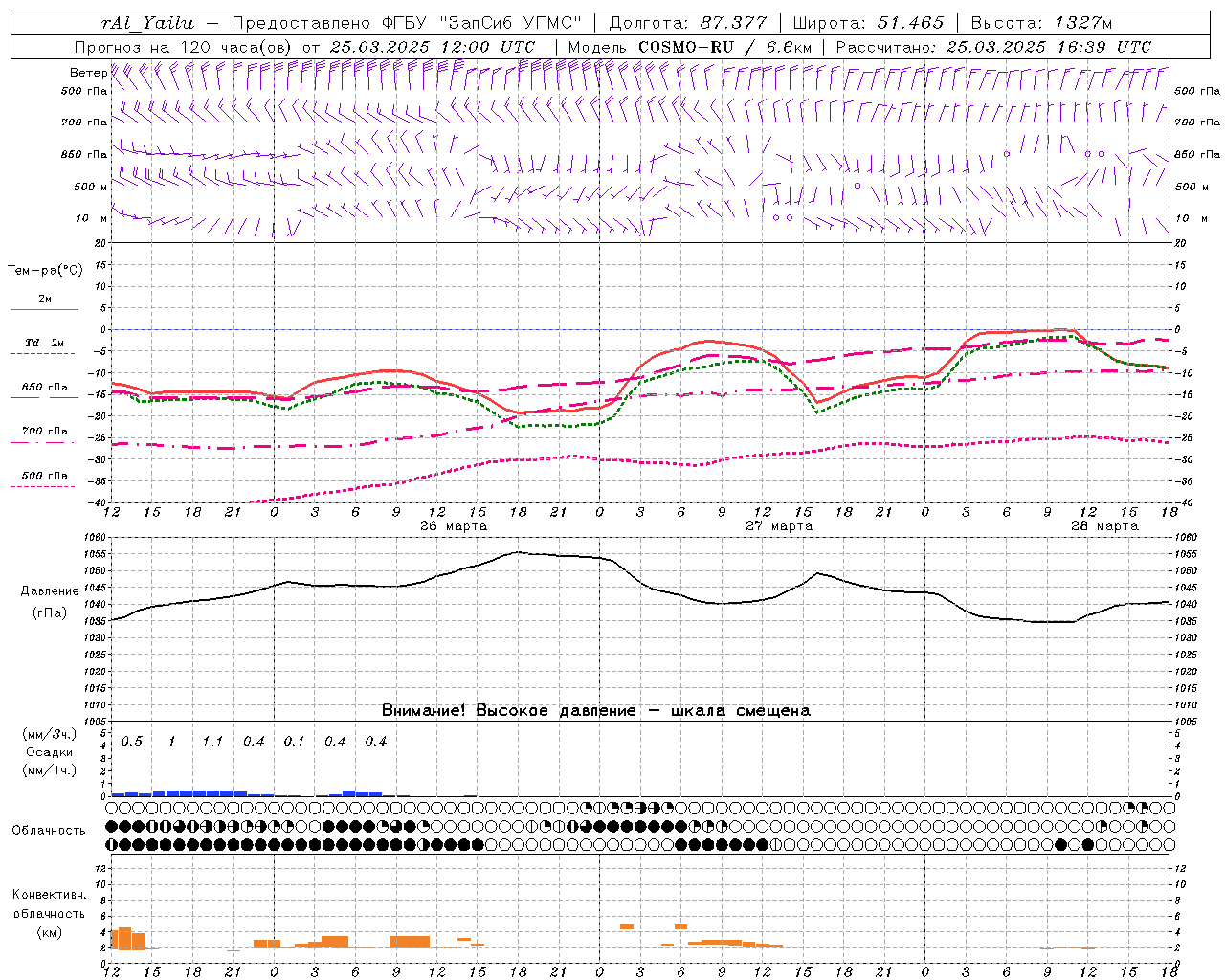This screenshot has height=980, width=1225.
Task: Click the 26 марта date label
Action: pyautogui.click(x=454, y=526)
